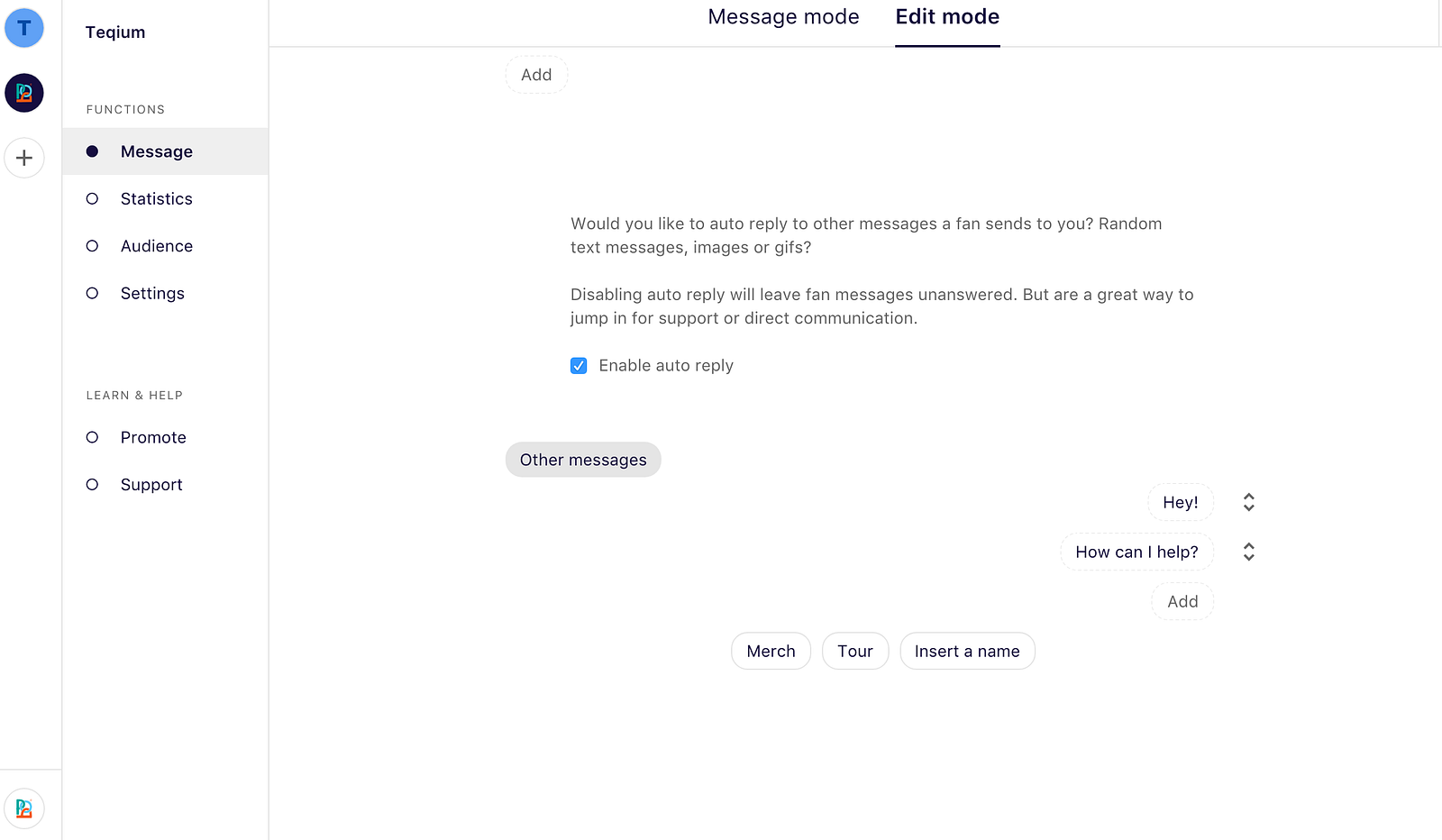
Task: Select the Edit mode tab
Action: pyautogui.click(x=947, y=17)
